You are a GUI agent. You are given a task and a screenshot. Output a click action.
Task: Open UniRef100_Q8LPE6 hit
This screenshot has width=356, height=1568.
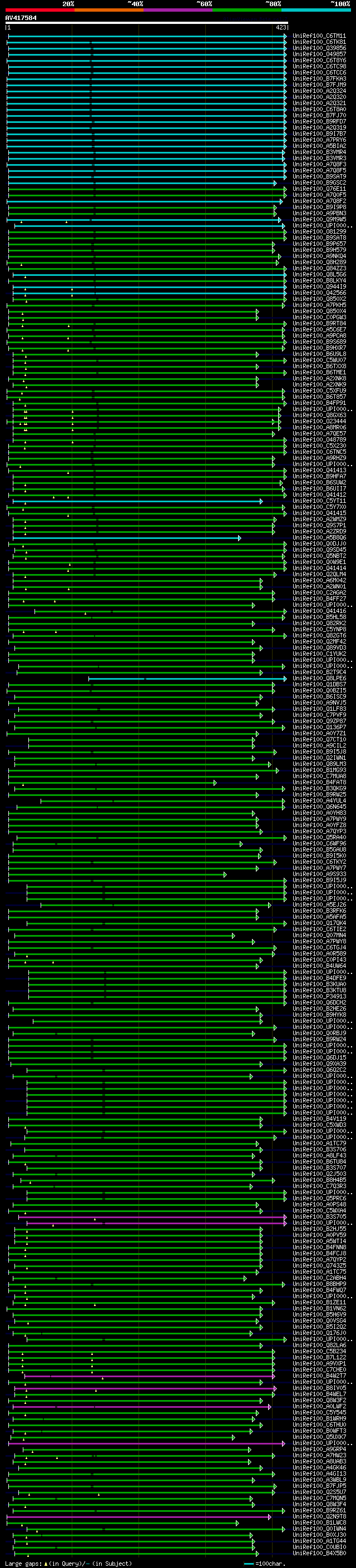(x=319, y=679)
